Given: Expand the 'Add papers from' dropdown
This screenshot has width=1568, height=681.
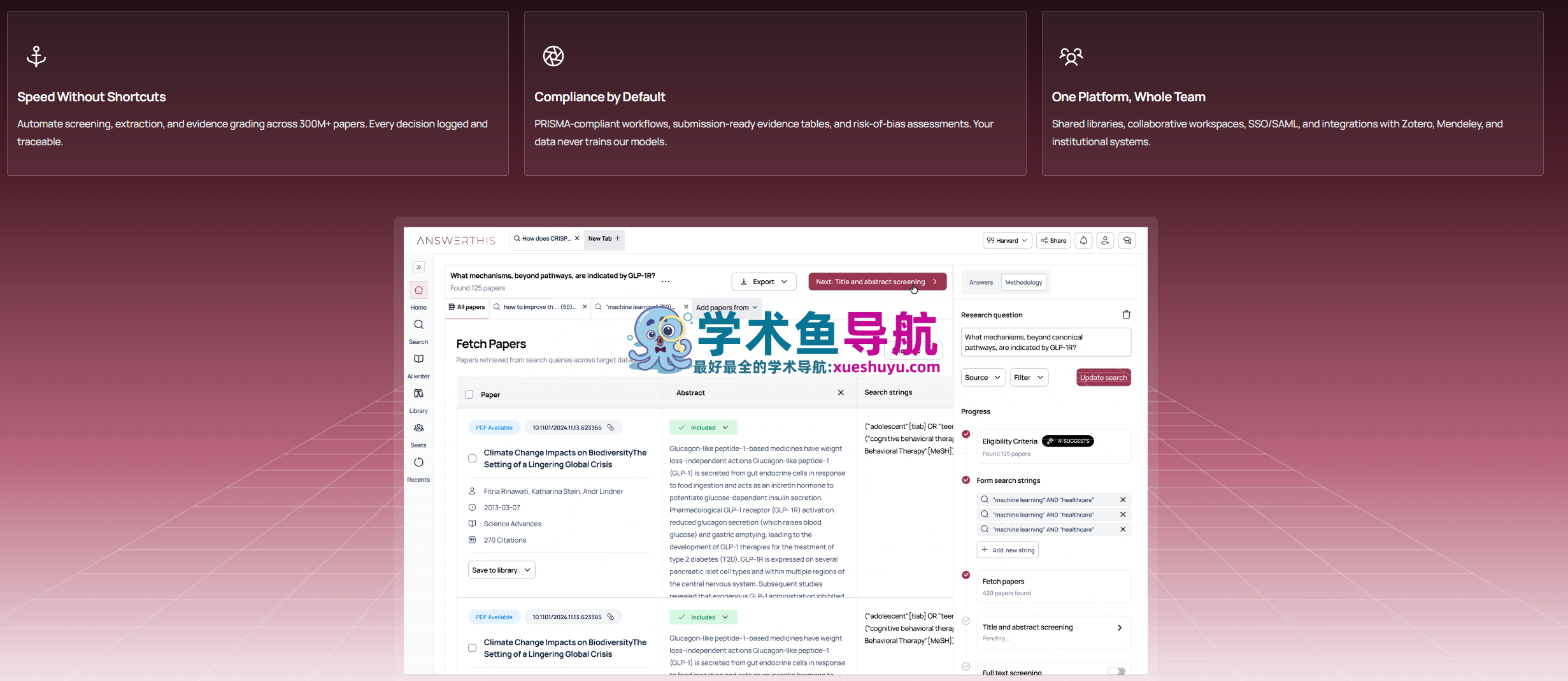Looking at the screenshot, I should pyautogui.click(x=726, y=307).
